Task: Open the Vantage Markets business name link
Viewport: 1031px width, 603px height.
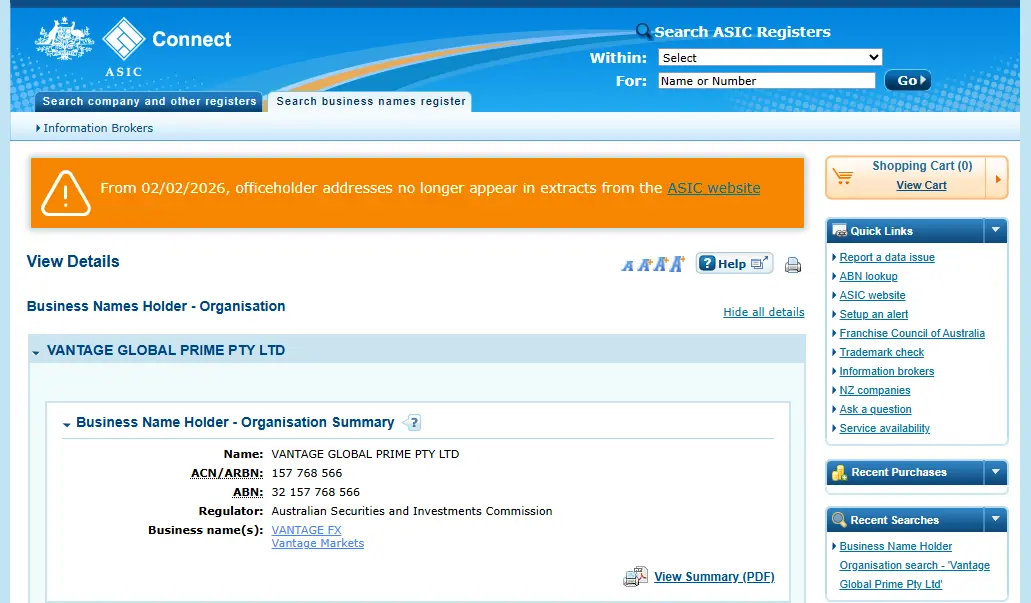Action: (318, 543)
